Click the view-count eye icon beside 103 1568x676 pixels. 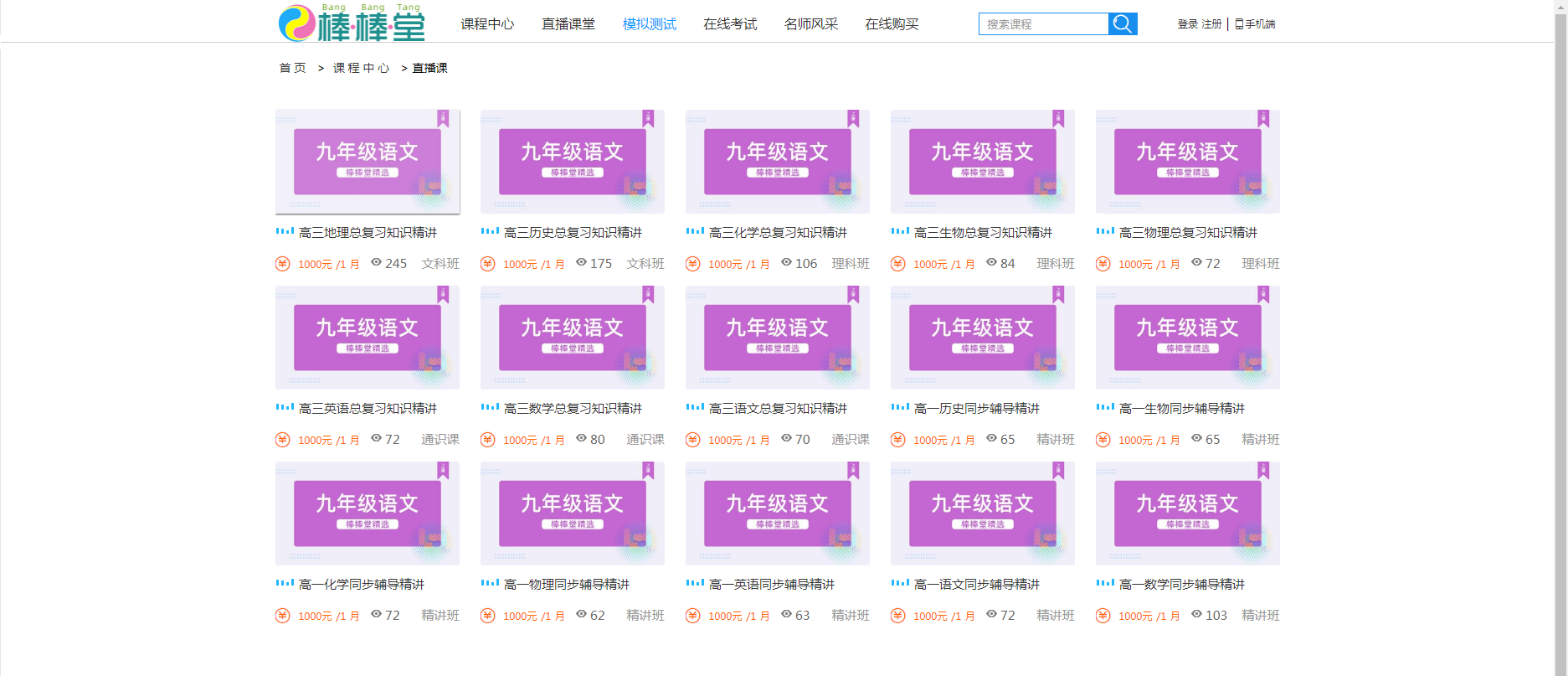(x=1197, y=614)
